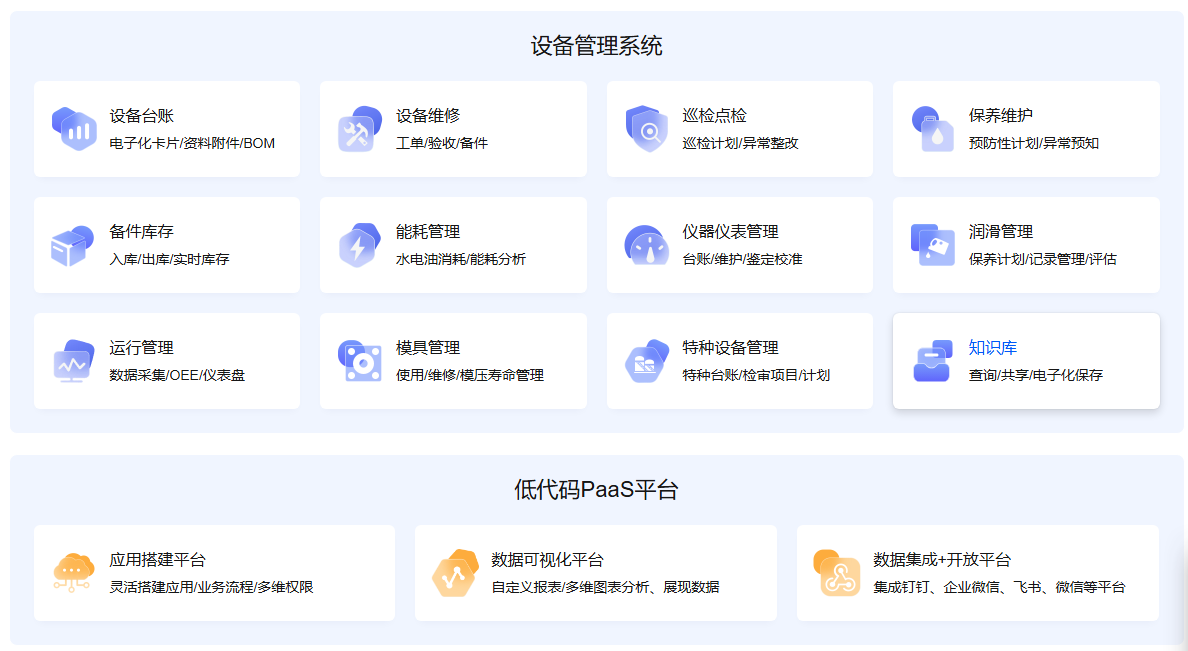Click the 入库/出库/实时库存 description text
The height and width of the screenshot is (651, 1188).
[x=169, y=259]
